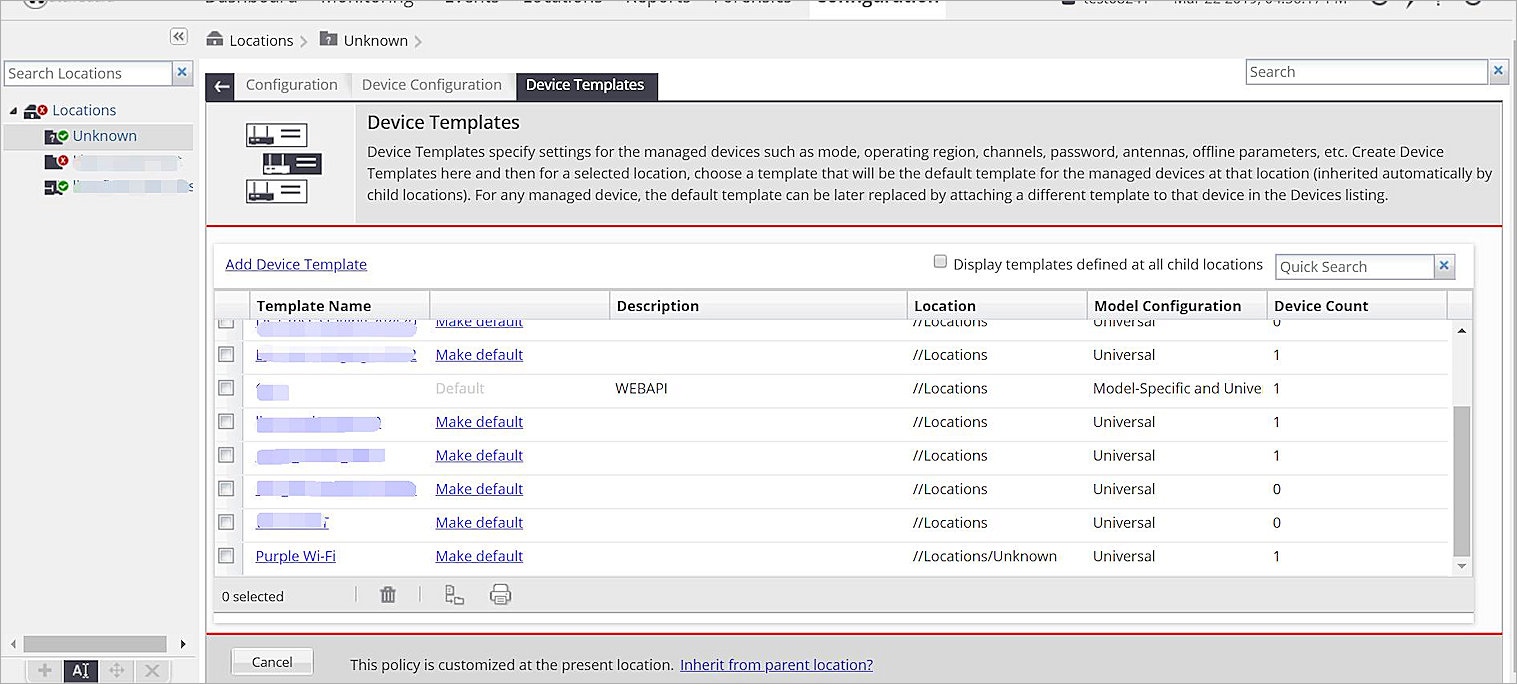Image resolution: width=1517 pixels, height=684 pixels.
Task: Check the box for the Purple Wi-Fi row
Action: pos(226,555)
